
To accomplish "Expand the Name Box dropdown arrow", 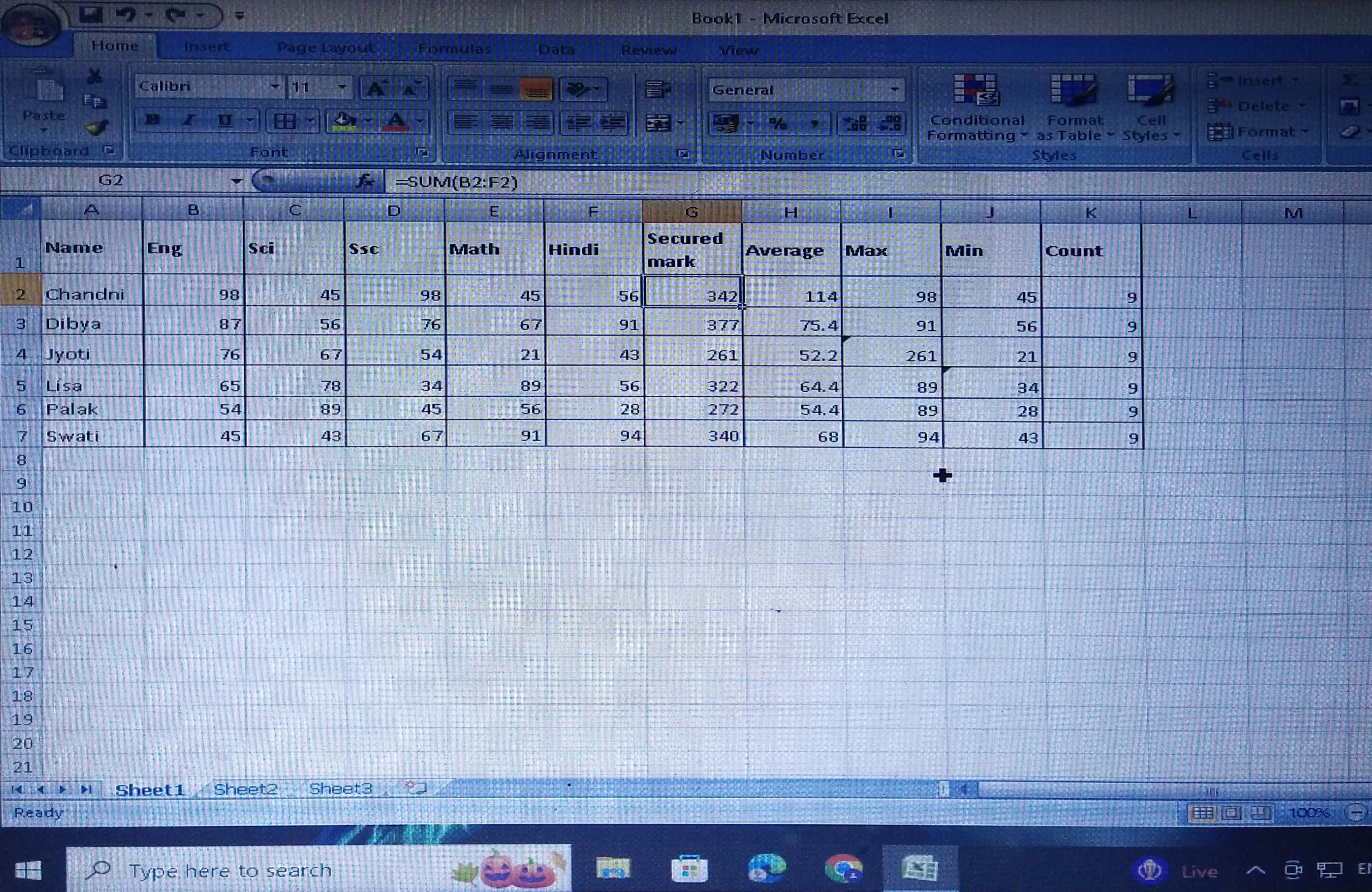I will coord(236,181).
